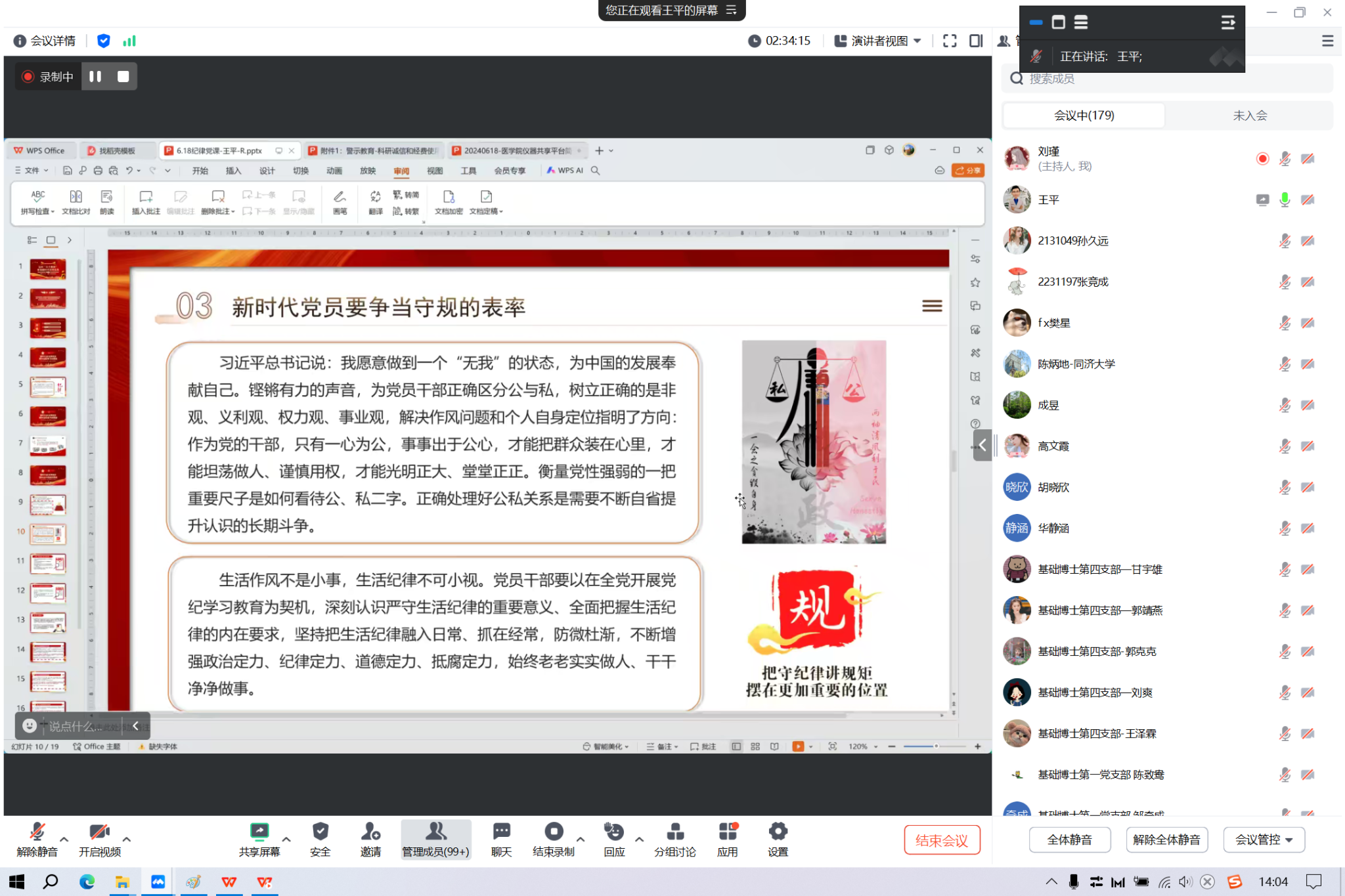The image size is (1345, 896).
Task: Open the Chat (聊天) icon
Action: click(x=501, y=832)
